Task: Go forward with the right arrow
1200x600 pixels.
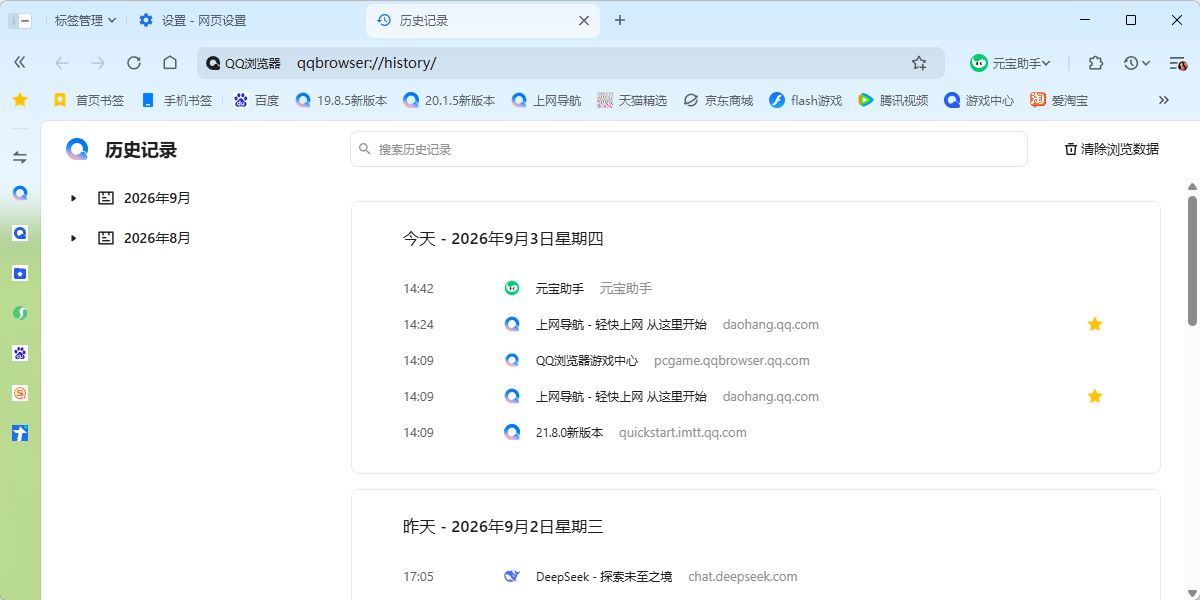Action: [98, 63]
